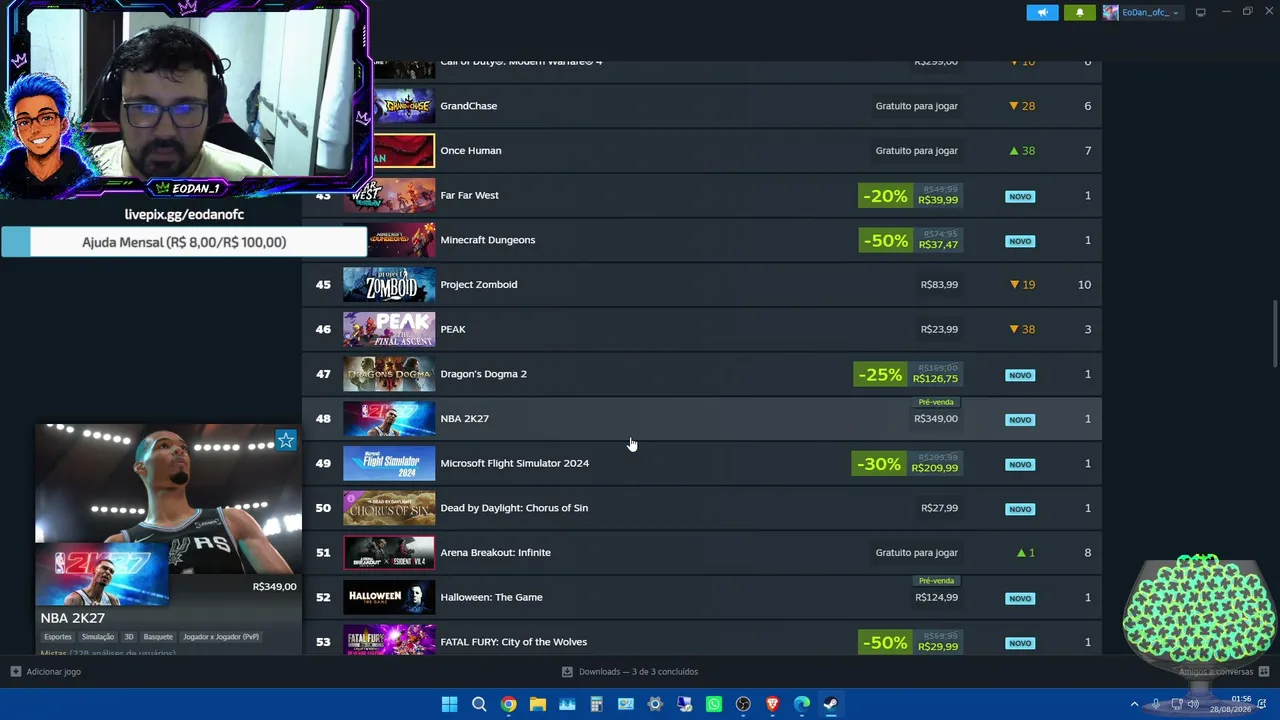
Task: Click the Steam taskbar icon
Action: (x=831, y=704)
